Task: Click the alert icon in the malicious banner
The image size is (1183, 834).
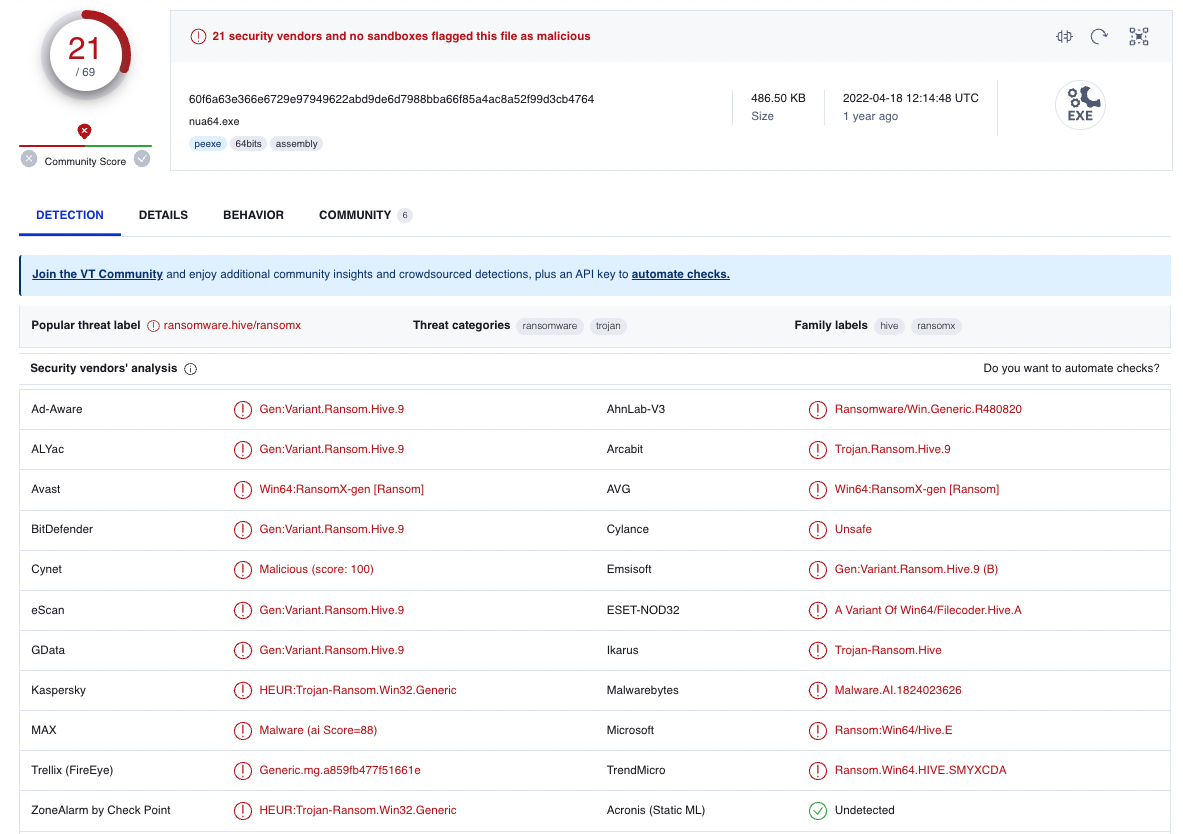Action: [198, 36]
